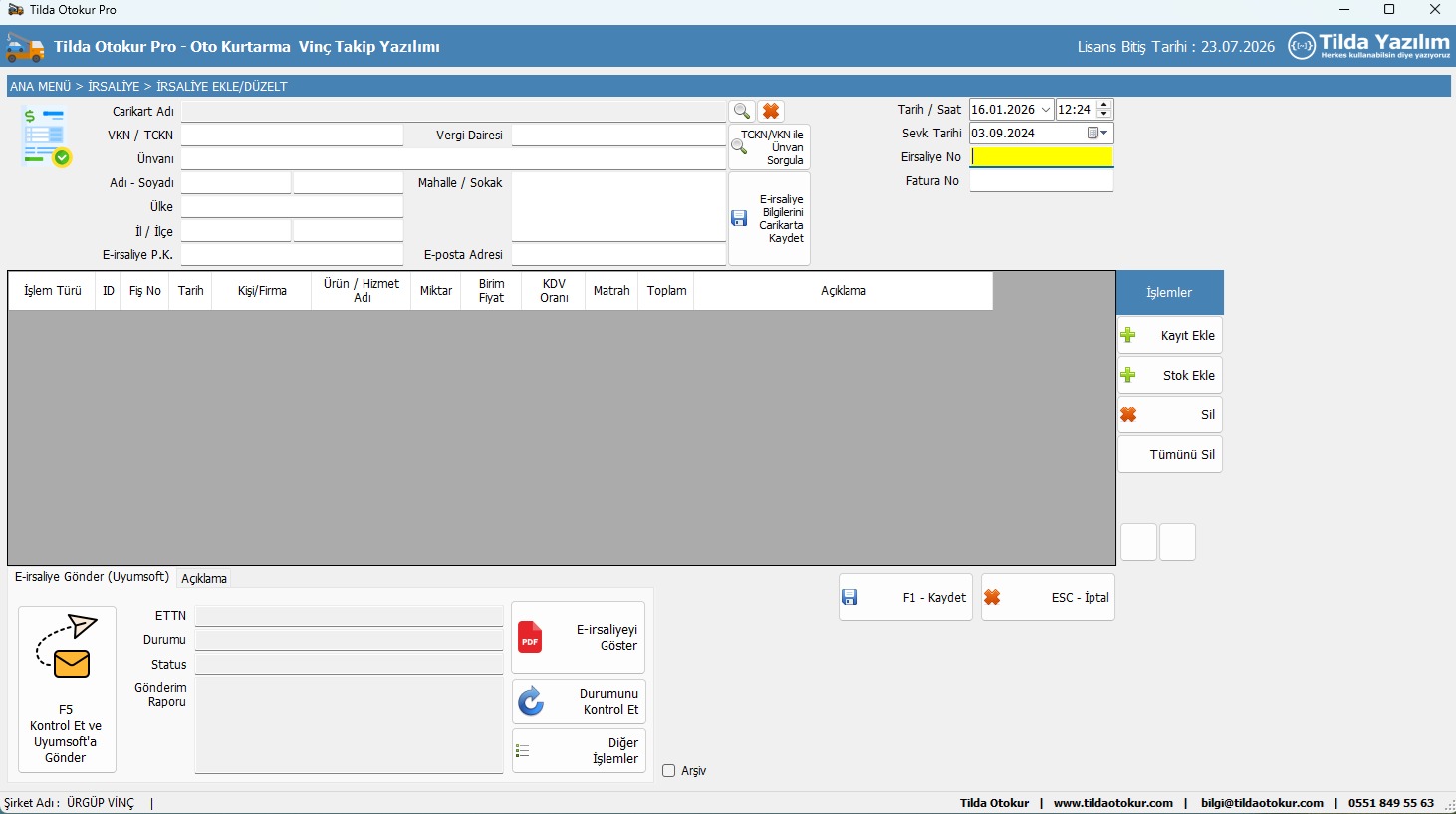This screenshot has height=814, width=1456.
Task: Open Diğer İşlemler list button
Action: (579, 751)
